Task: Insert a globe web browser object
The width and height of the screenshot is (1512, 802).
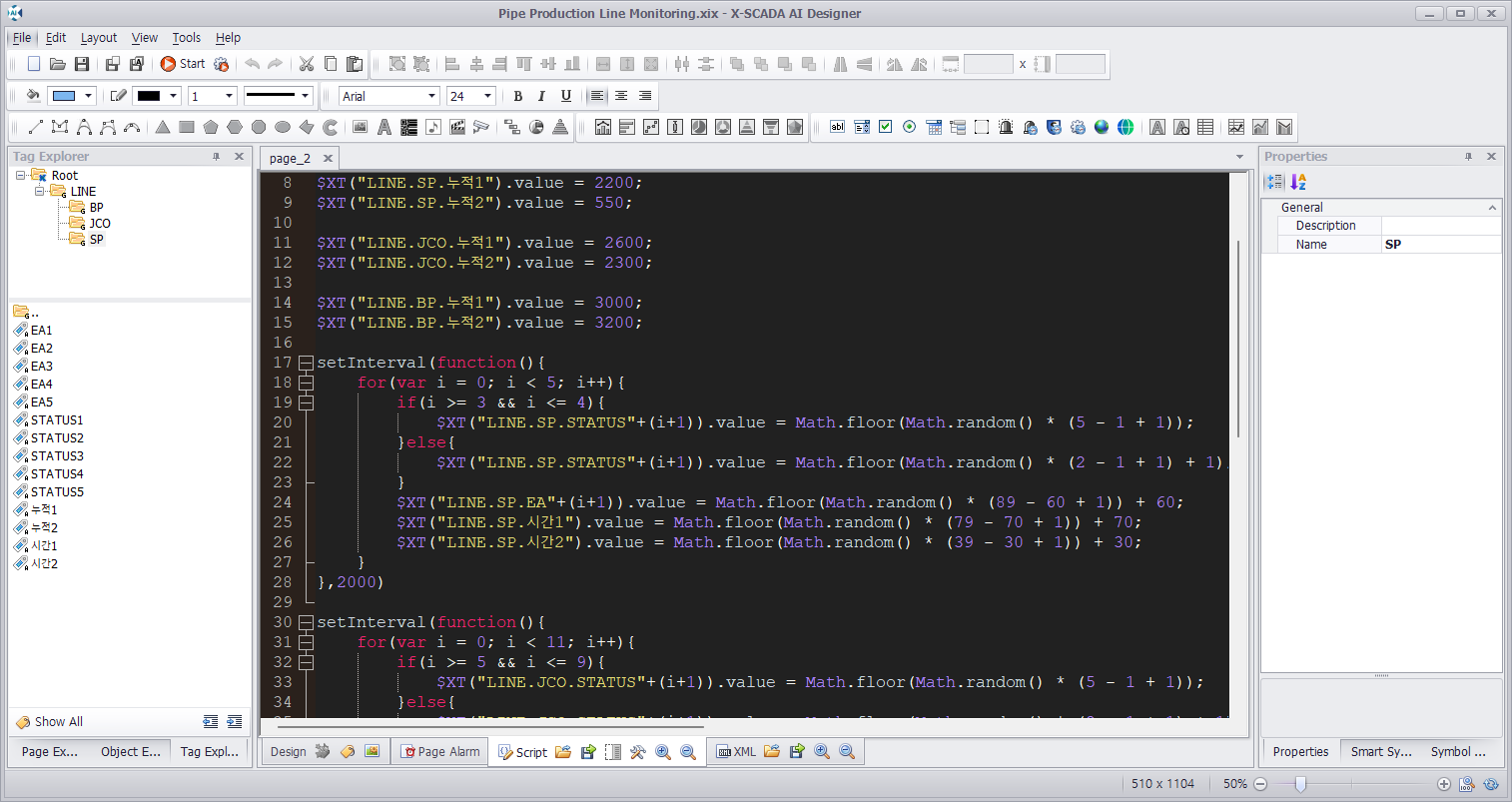Action: (x=1102, y=127)
